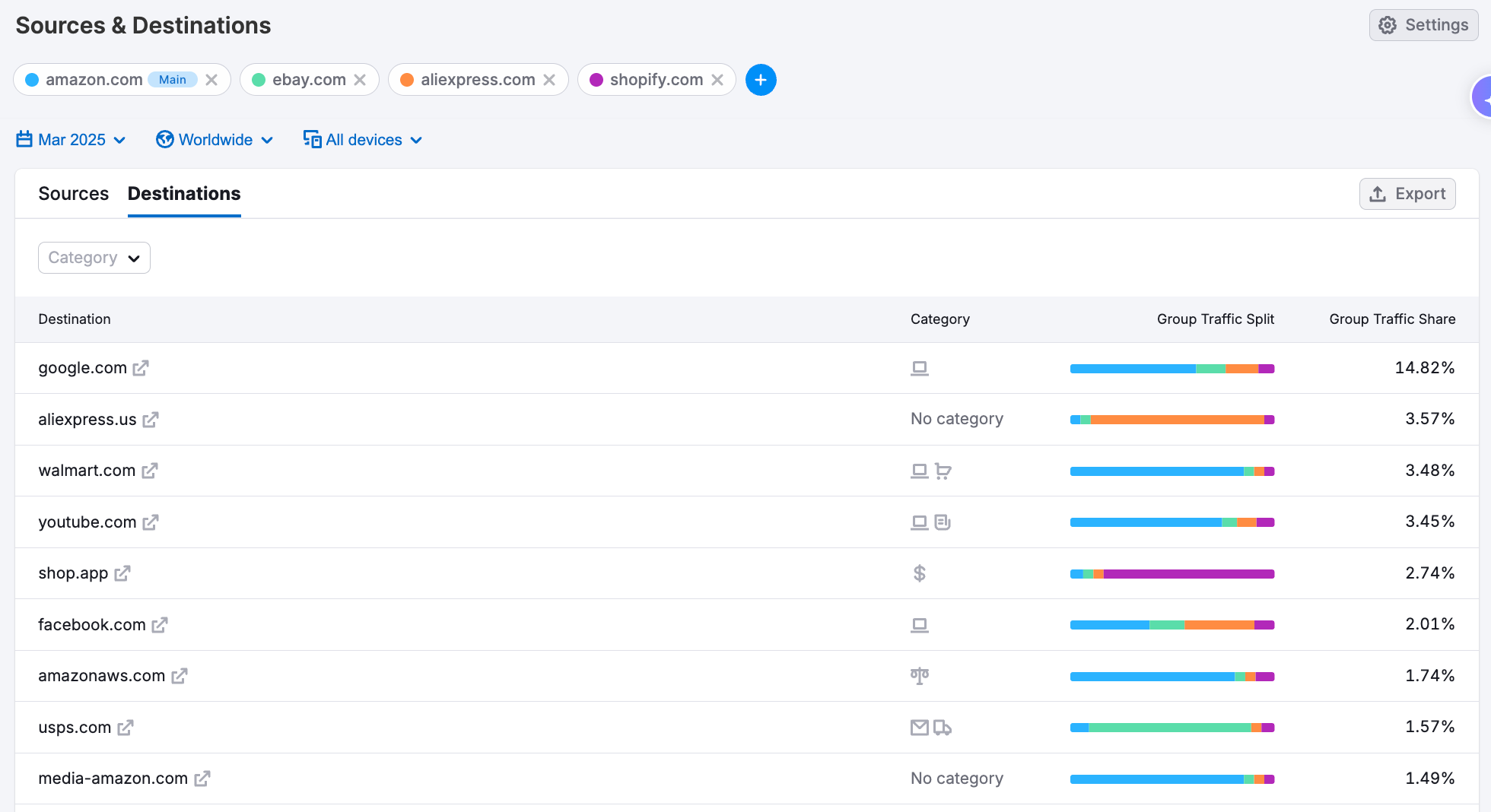Screen dimensions: 1491x812
Task: Open the calendar date picker icon
Action: click(x=24, y=139)
